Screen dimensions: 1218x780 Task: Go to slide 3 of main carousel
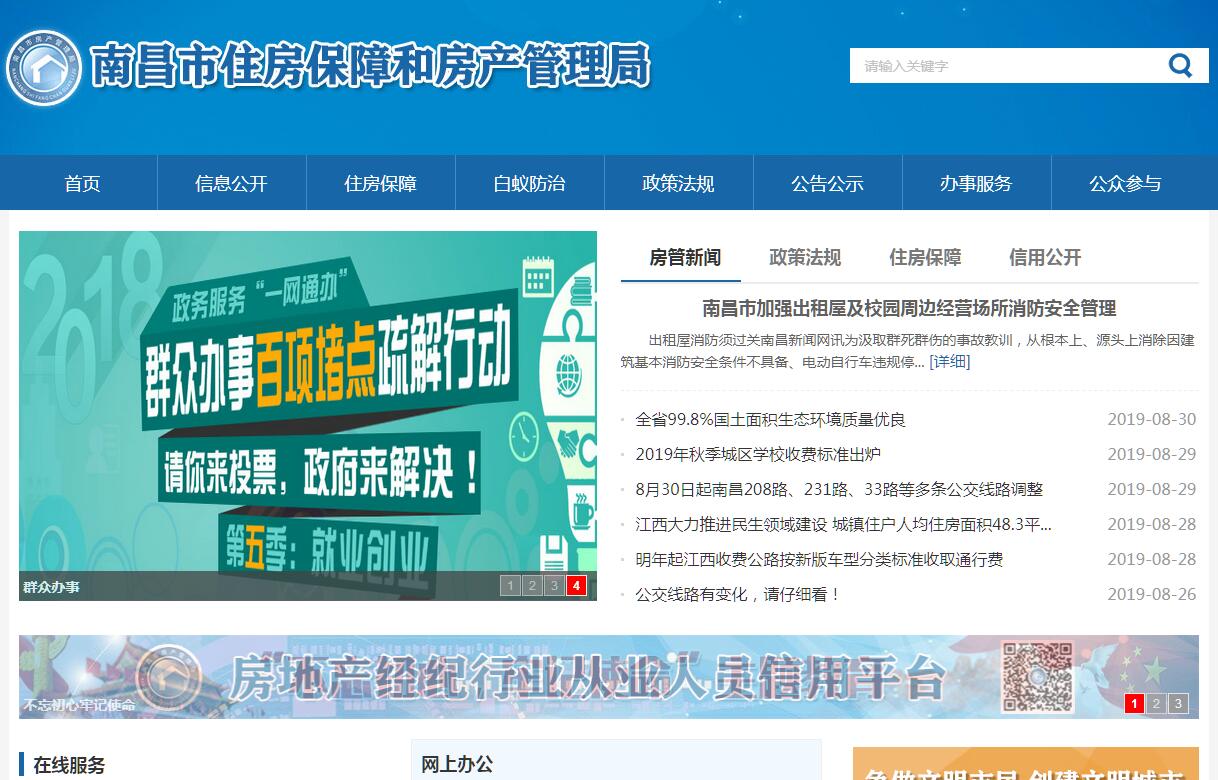click(x=554, y=586)
